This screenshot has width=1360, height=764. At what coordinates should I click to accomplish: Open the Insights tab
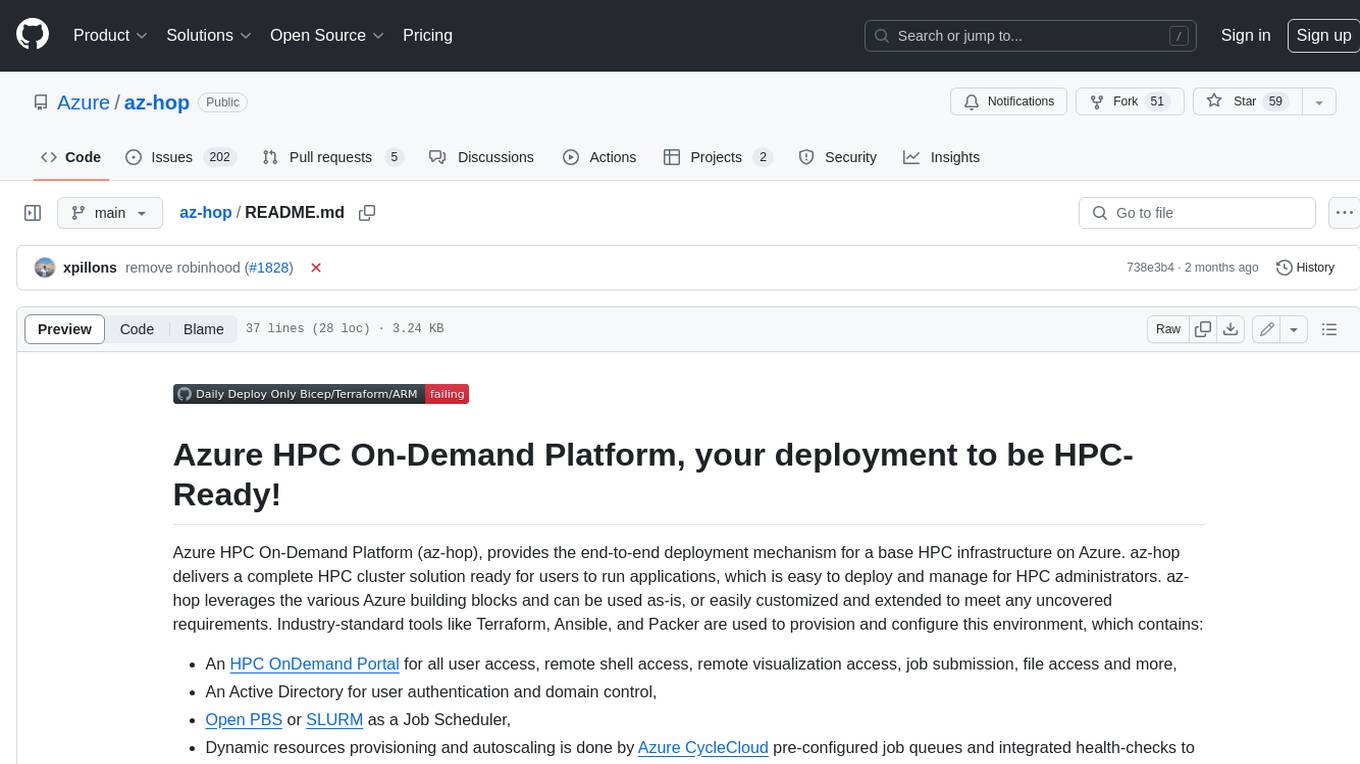point(941,157)
